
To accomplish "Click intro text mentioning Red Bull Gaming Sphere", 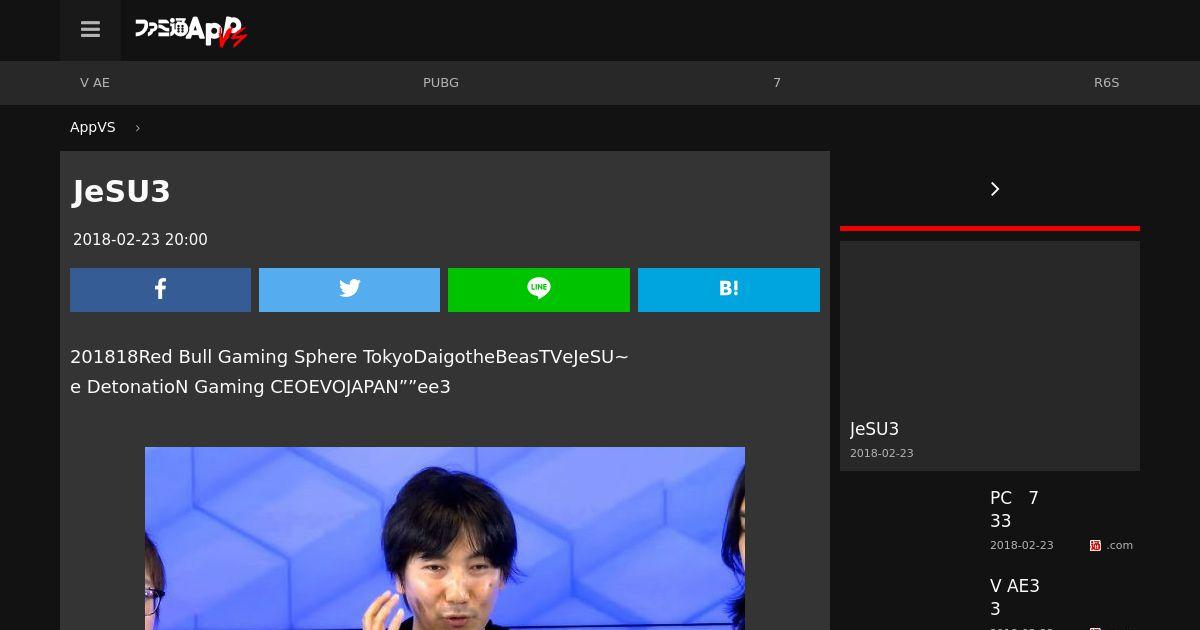I will click(x=350, y=372).
